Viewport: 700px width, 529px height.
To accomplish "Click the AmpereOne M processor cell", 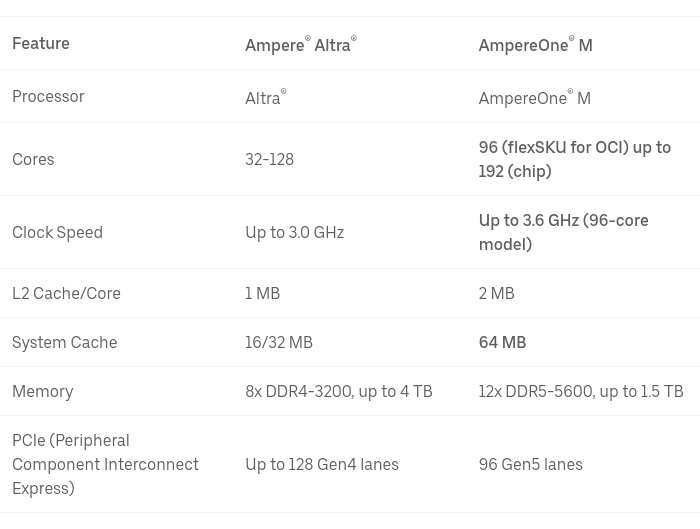I will [x=534, y=97].
